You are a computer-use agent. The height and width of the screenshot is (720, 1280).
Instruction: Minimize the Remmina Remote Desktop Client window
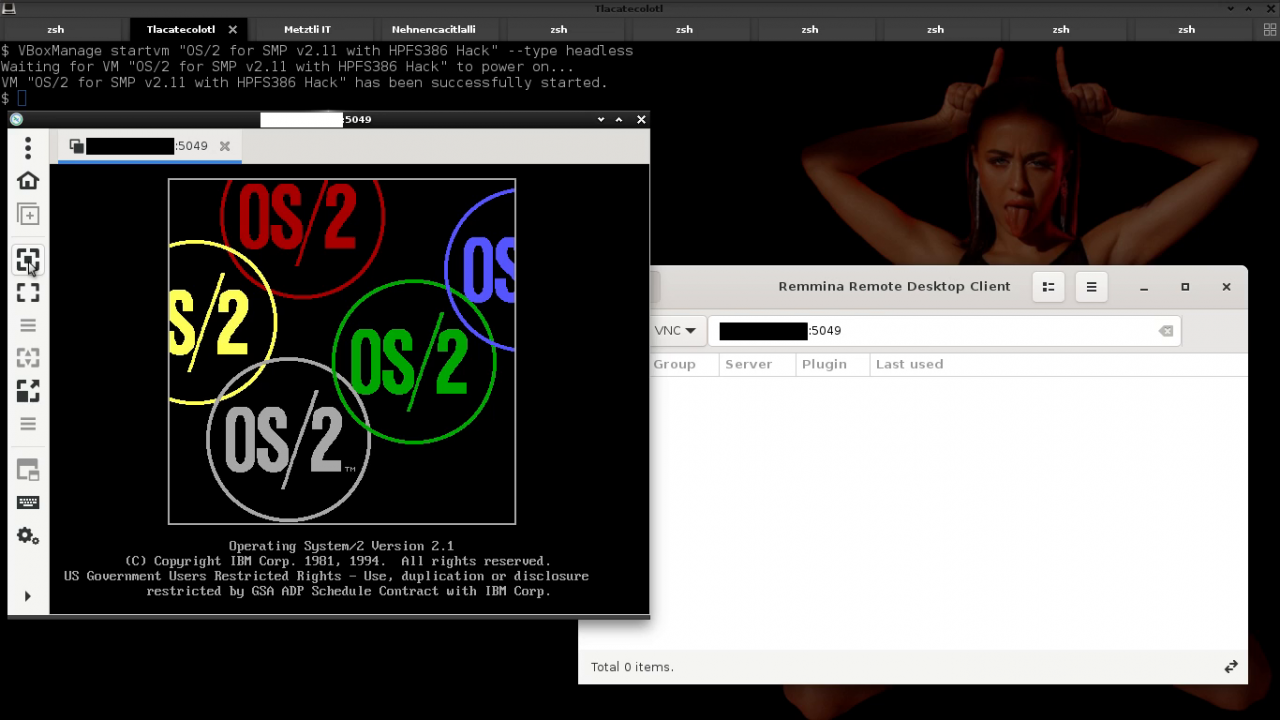1144,287
